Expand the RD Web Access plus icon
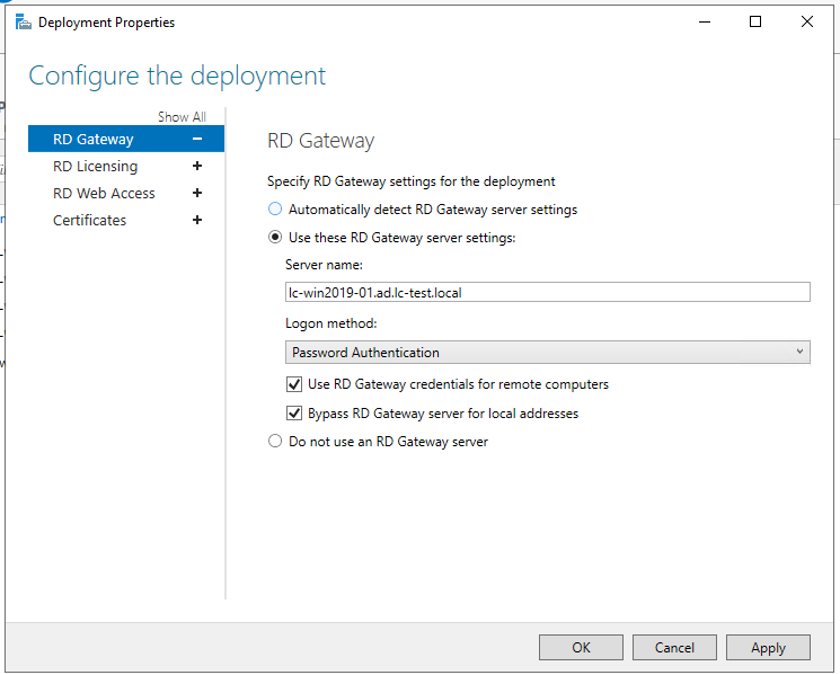Viewport: 840px width, 674px height. pos(197,193)
